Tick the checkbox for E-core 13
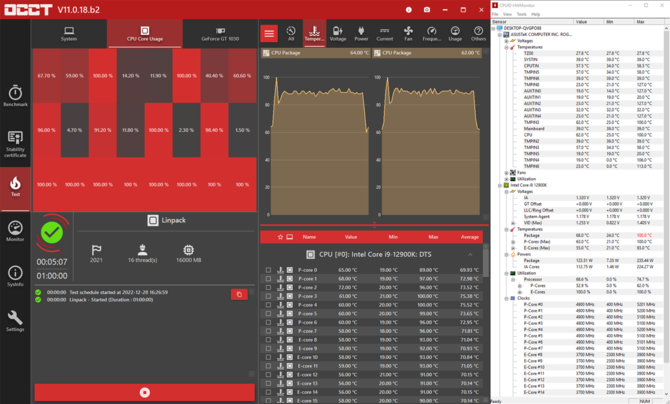 [x=268, y=383]
